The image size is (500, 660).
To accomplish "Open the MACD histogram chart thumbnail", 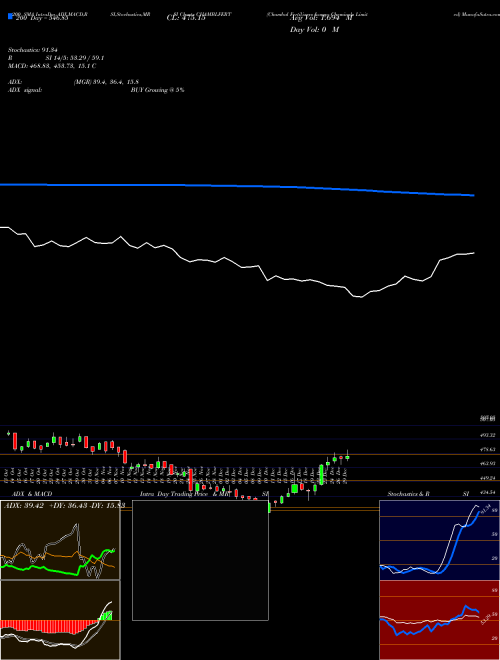I will coord(60,620).
